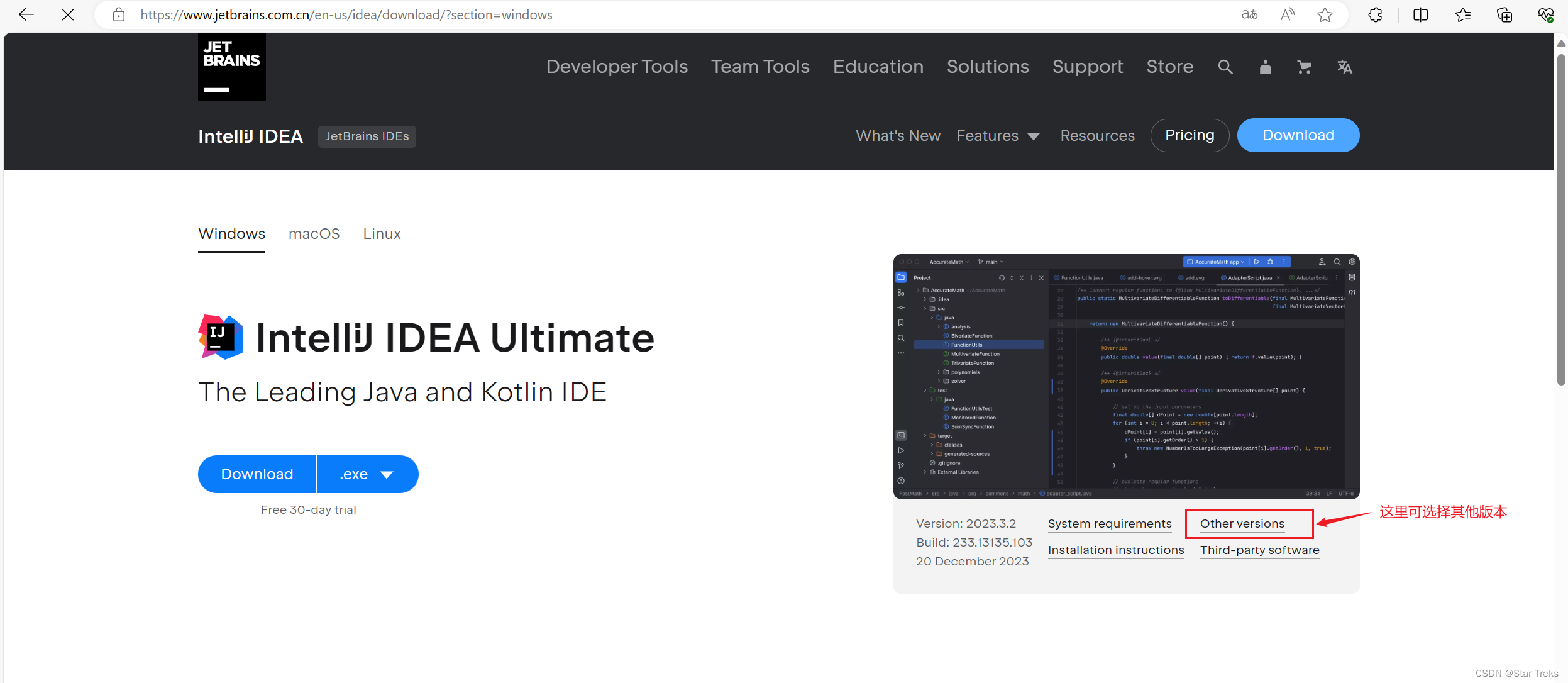
Task: Select the Windows tab
Action: tap(231, 234)
